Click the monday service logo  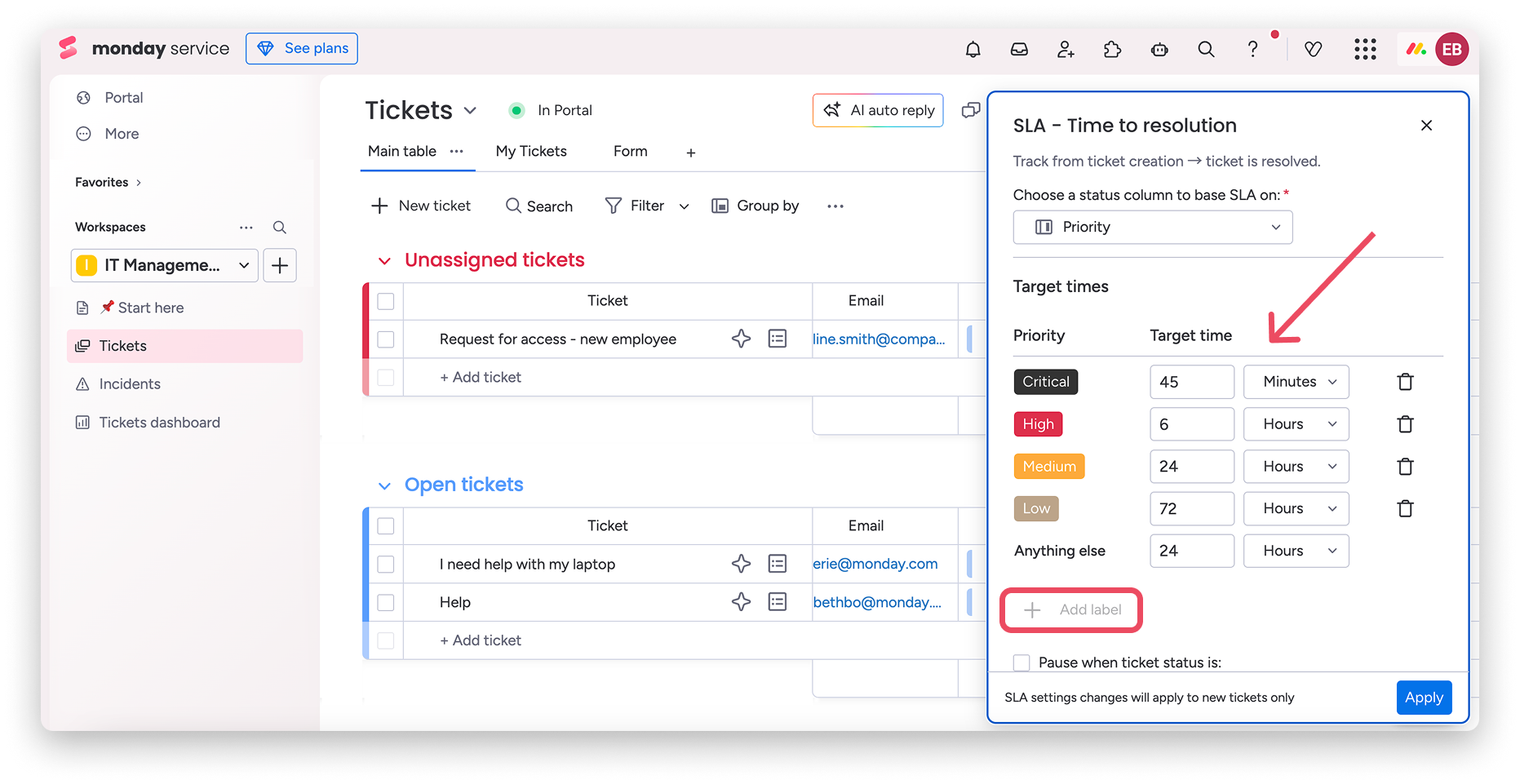144,48
